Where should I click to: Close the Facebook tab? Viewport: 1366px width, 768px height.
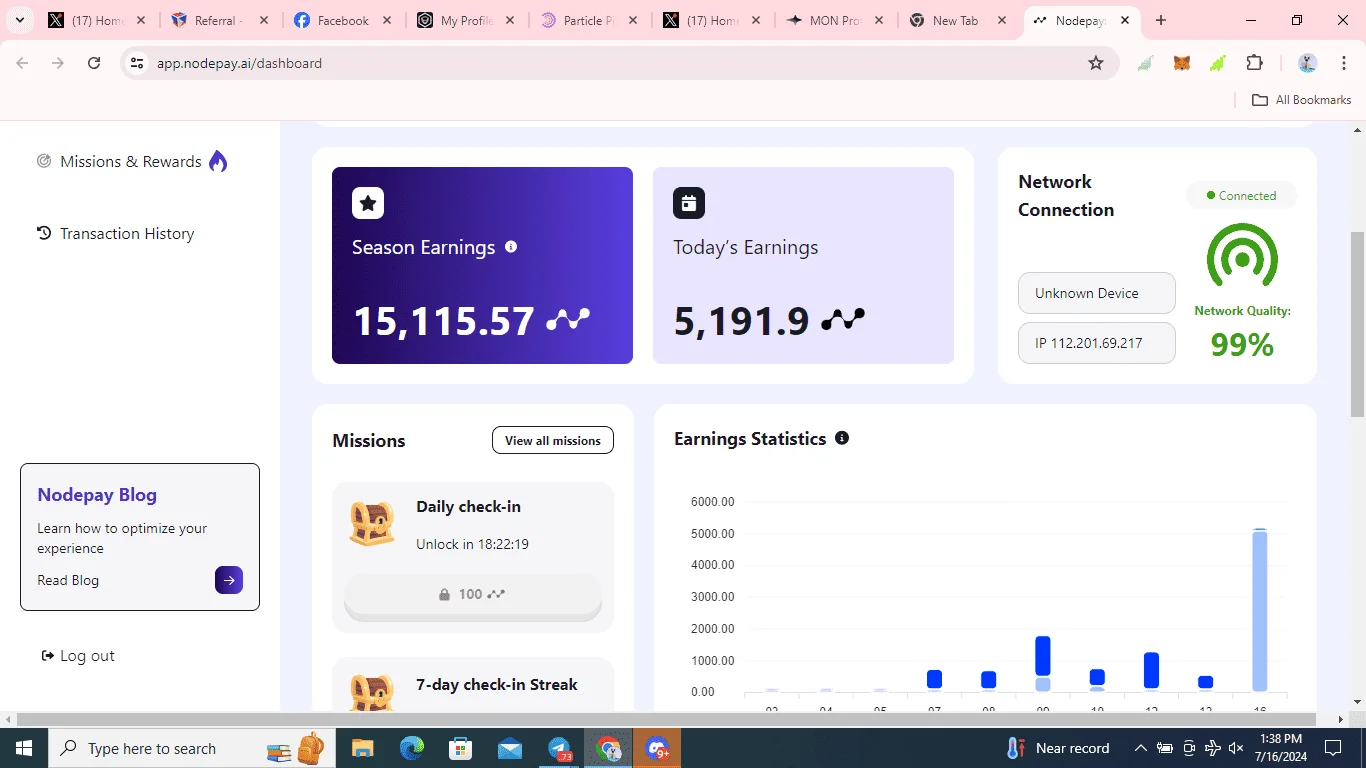pos(387,20)
